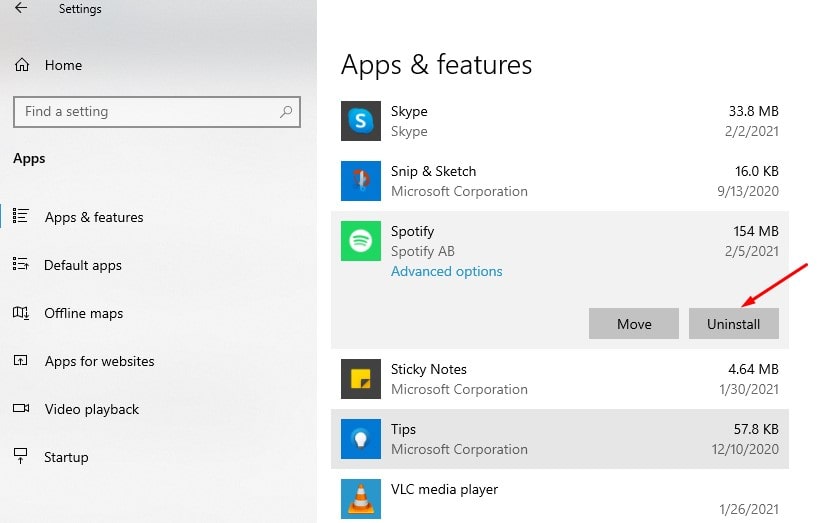Select the Sticky Notes app name
Viewport: 837px width, 523px height.
[429, 369]
